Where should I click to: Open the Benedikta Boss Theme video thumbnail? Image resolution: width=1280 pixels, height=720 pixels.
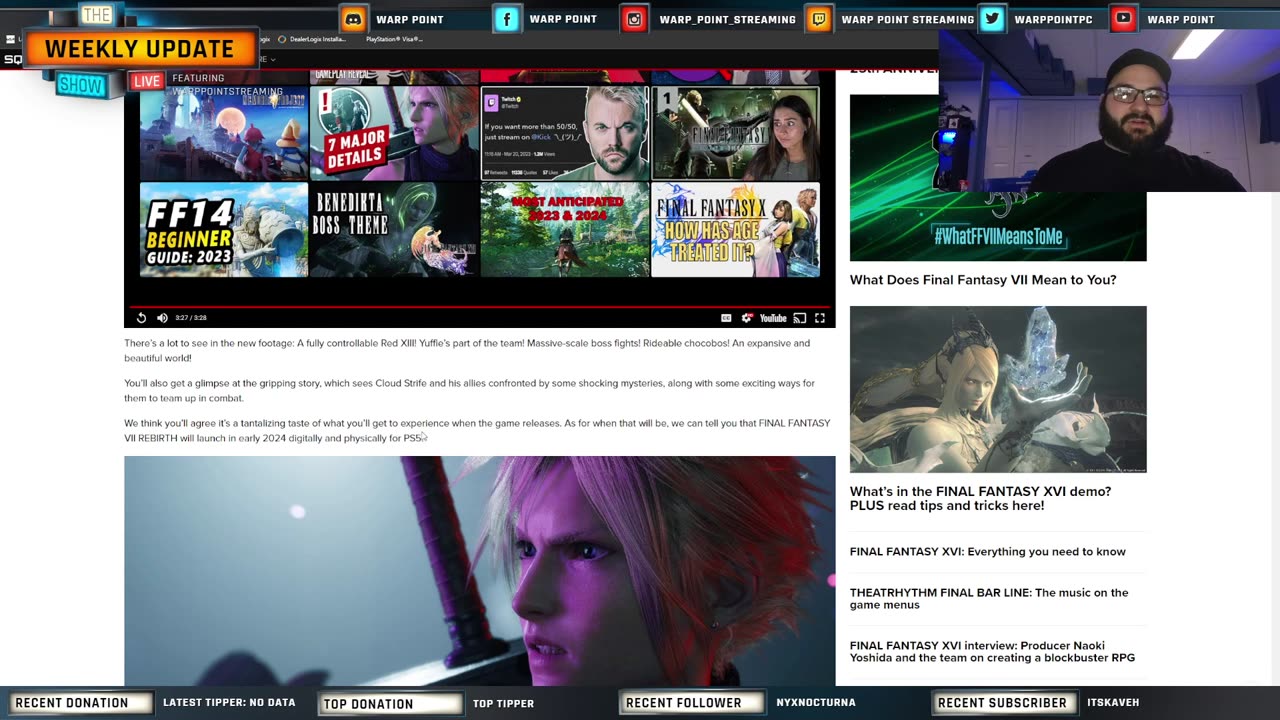pyautogui.click(x=394, y=230)
